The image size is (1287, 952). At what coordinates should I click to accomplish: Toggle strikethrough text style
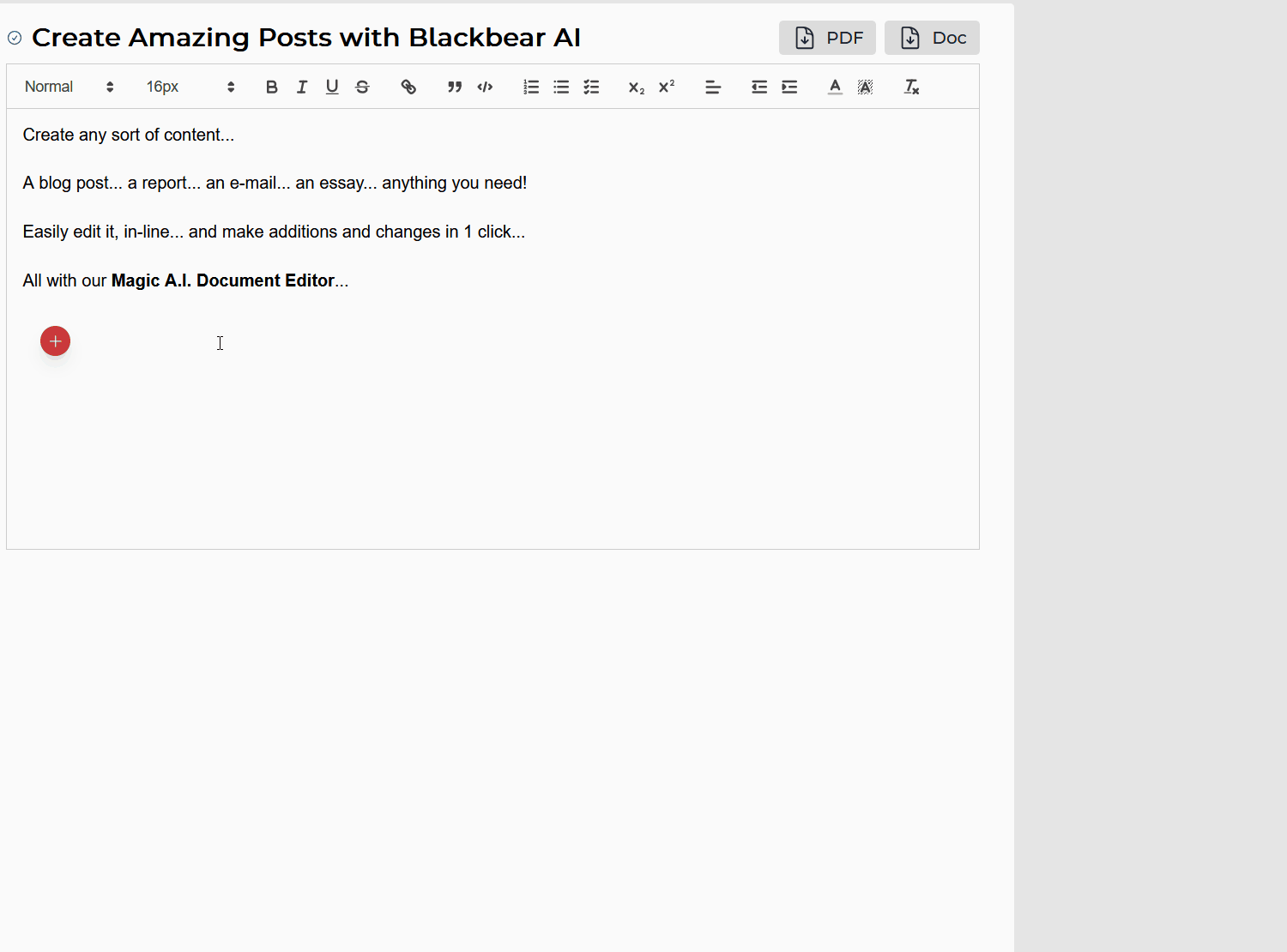pos(362,87)
